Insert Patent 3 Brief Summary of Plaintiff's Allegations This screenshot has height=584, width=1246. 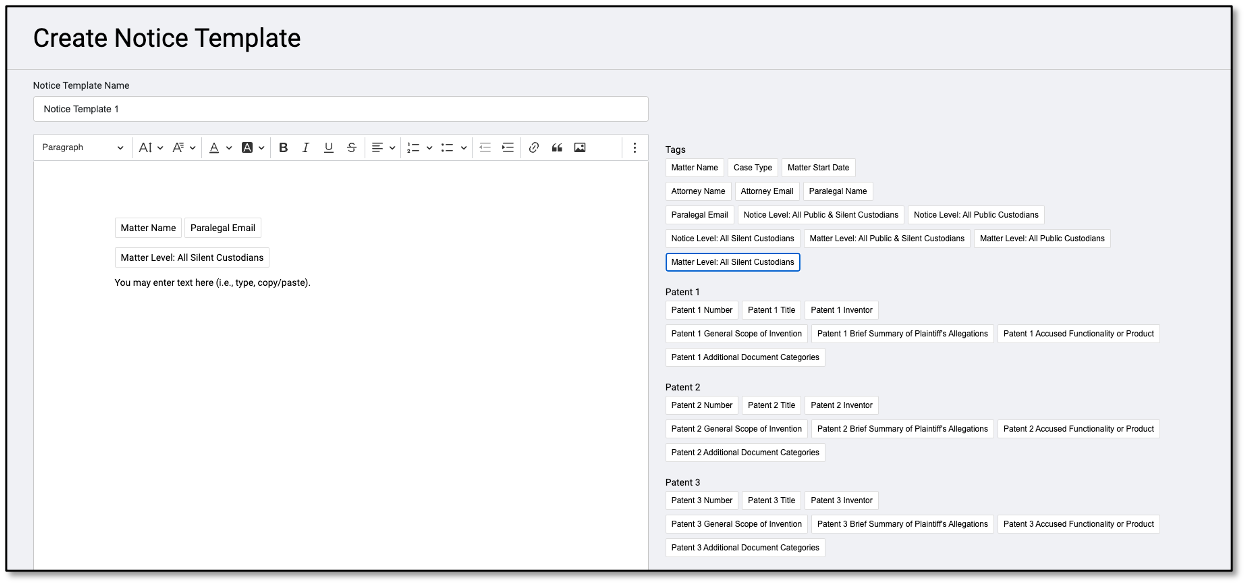point(903,524)
